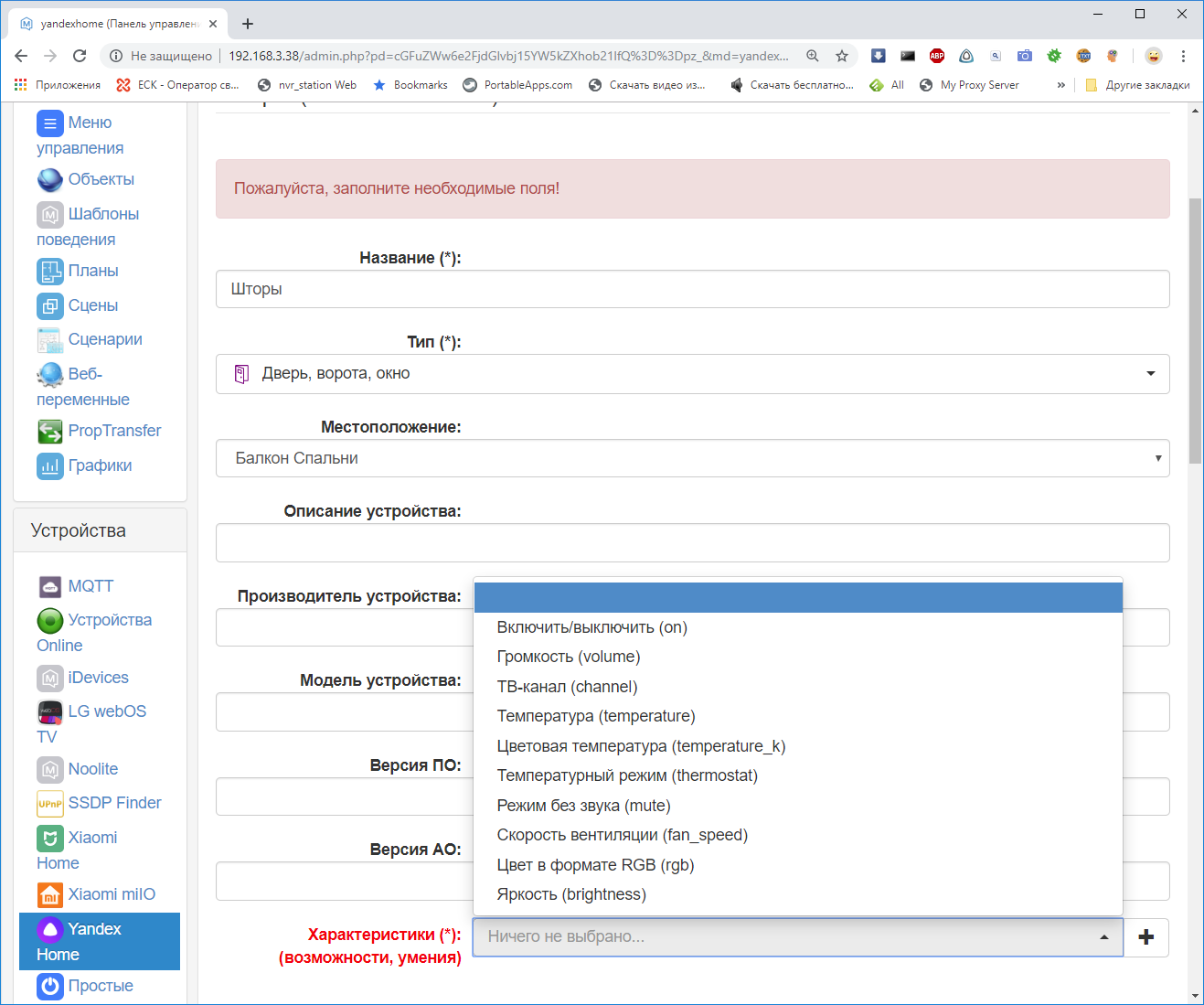Viewport: 1204px width, 1005px height.
Task: Open the nvr_station Web bookmark
Action: (x=307, y=85)
